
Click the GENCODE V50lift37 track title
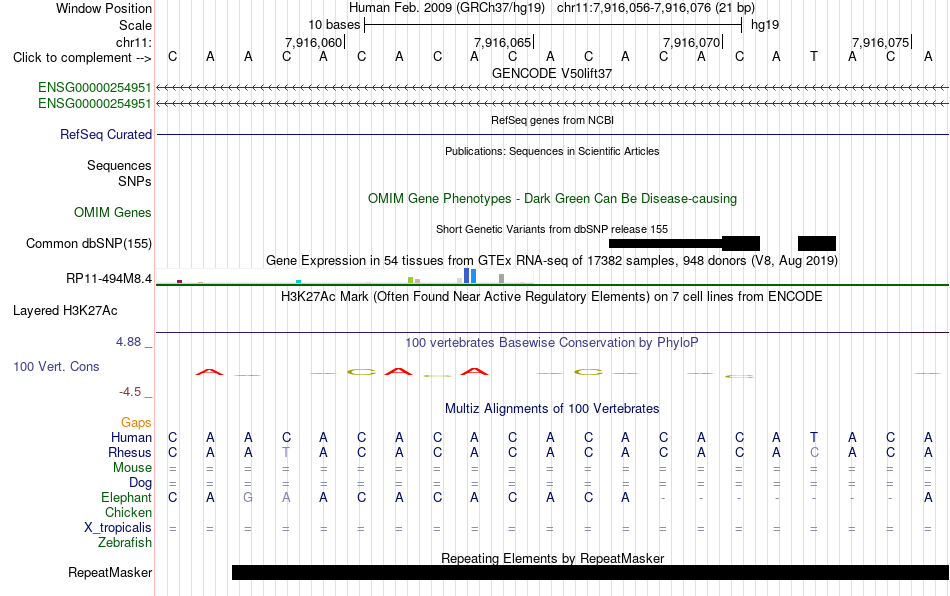[552, 73]
